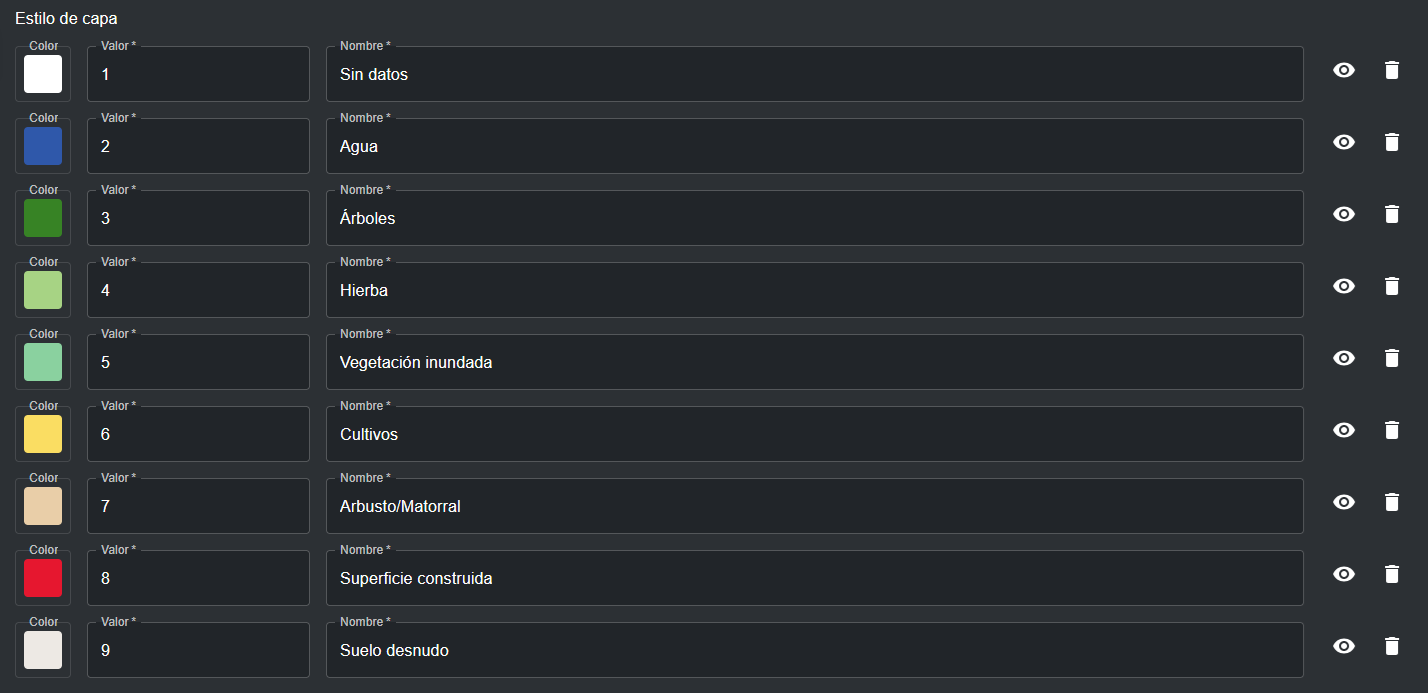The image size is (1428, 693).
Task: Delete the Hierba row
Action: click(1391, 286)
